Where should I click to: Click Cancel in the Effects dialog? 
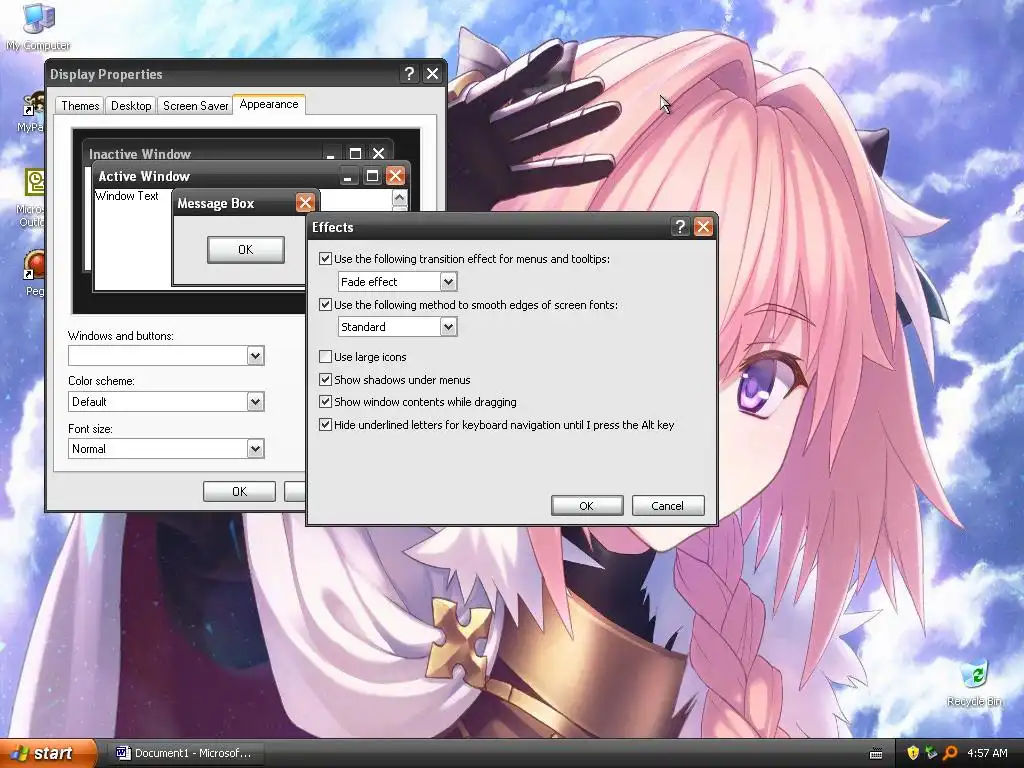pyautogui.click(x=667, y=505)
